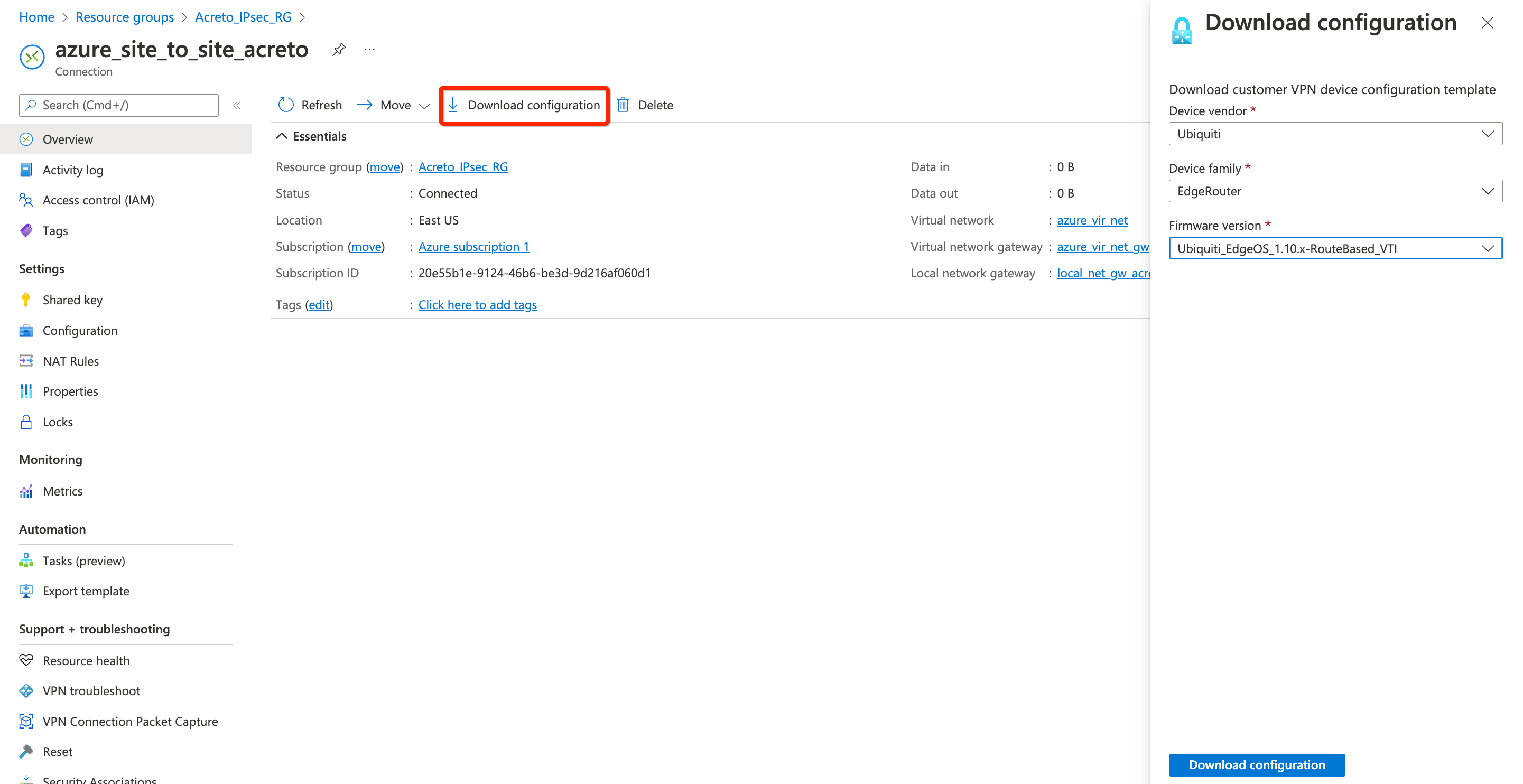Go to Resource groups breadcrumb
The height and width of the screenshot is (784, 1523).
(x=125, y=17)
